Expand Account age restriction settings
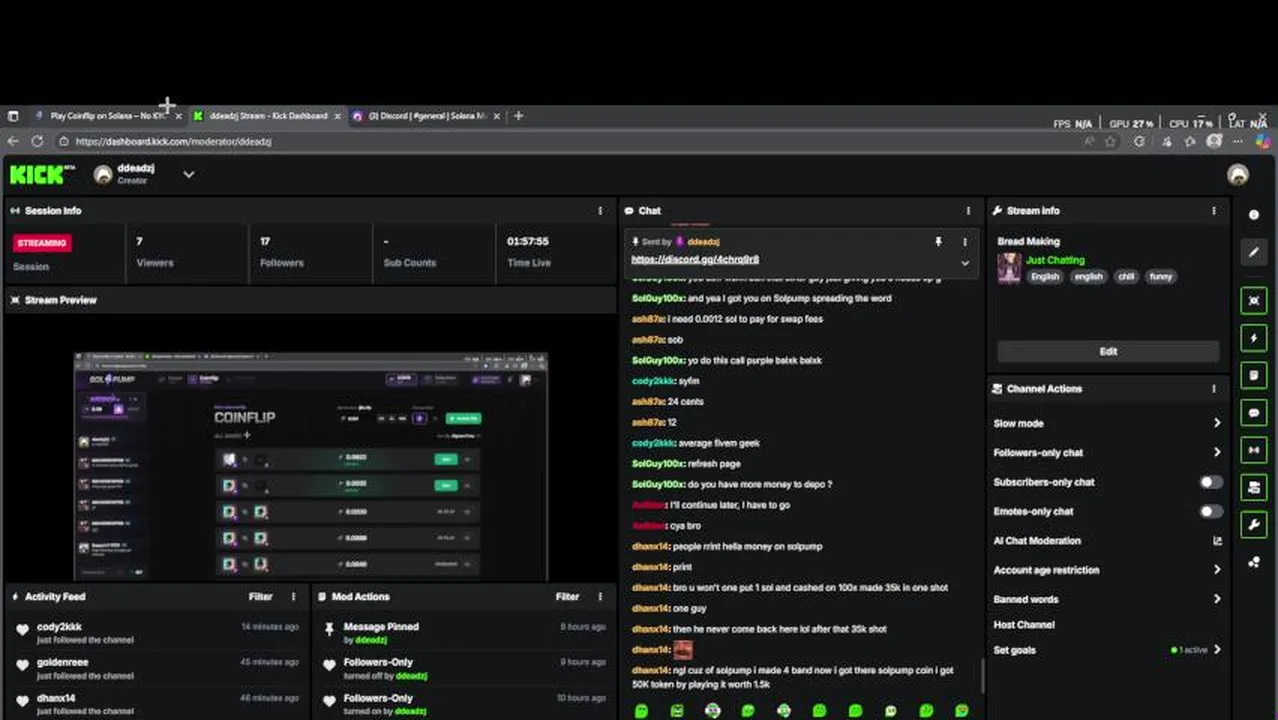This screenshot has width=1278, height=720. pos(1217,570)
